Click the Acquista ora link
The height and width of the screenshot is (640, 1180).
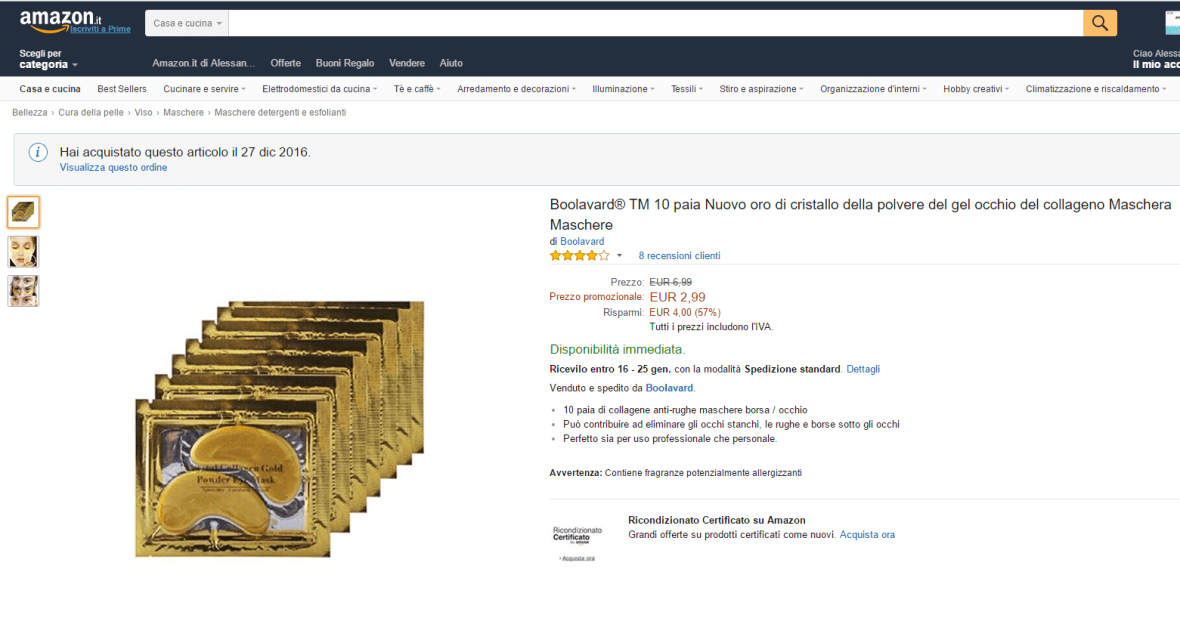click(867, 535)
